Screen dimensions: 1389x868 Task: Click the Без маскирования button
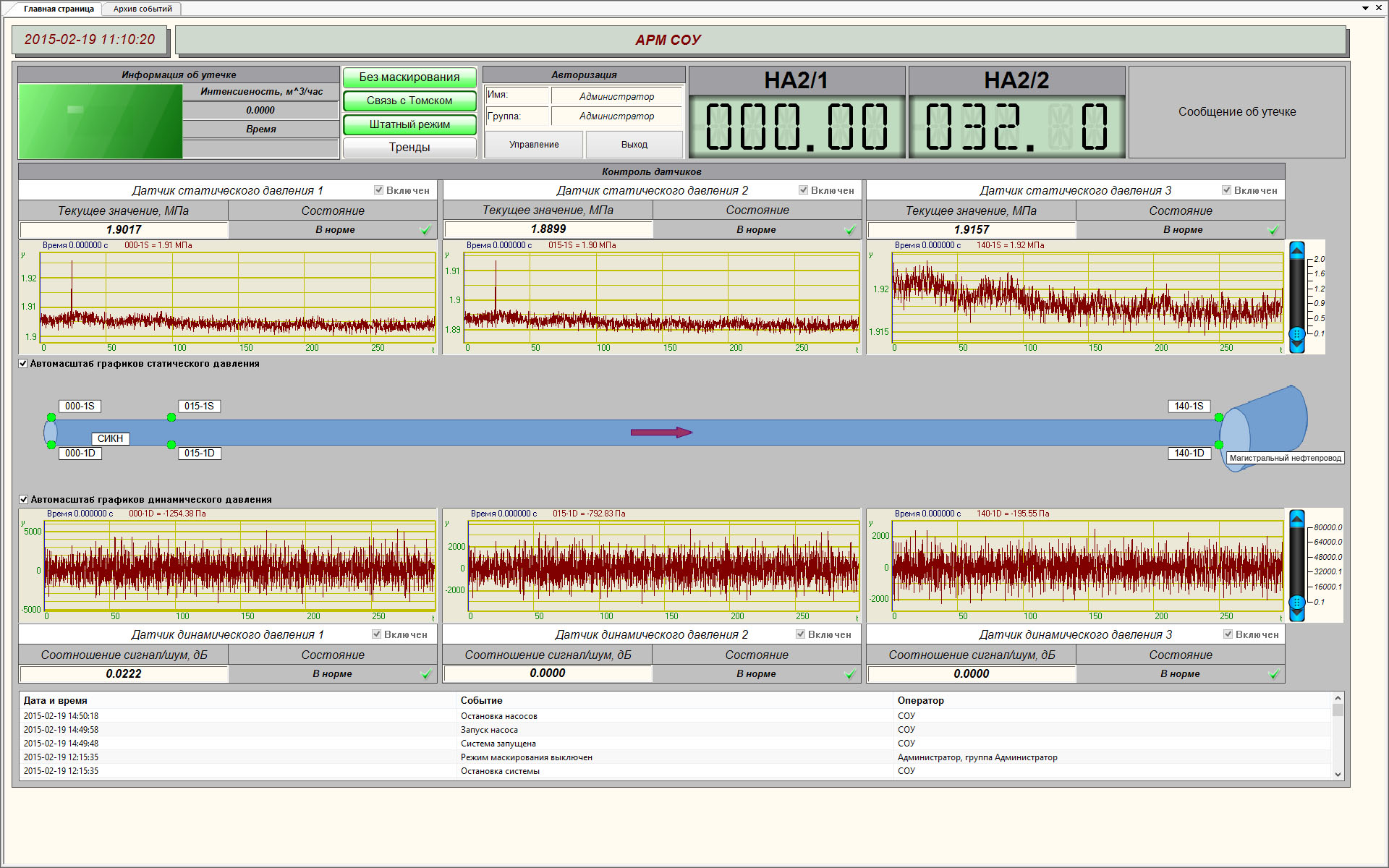[409, 77]
